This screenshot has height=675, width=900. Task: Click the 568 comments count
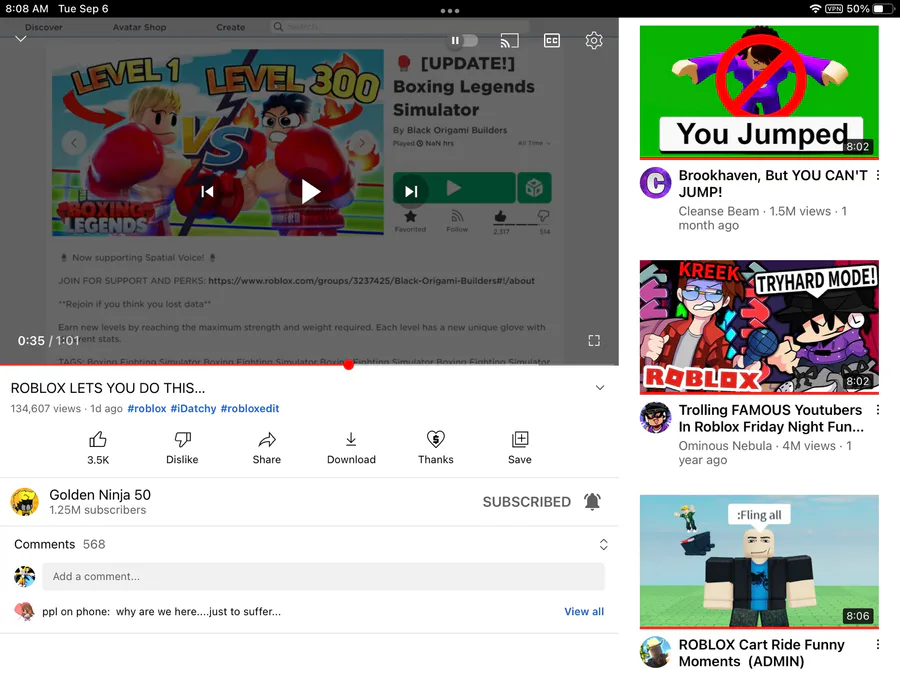(x=94, y=544)
